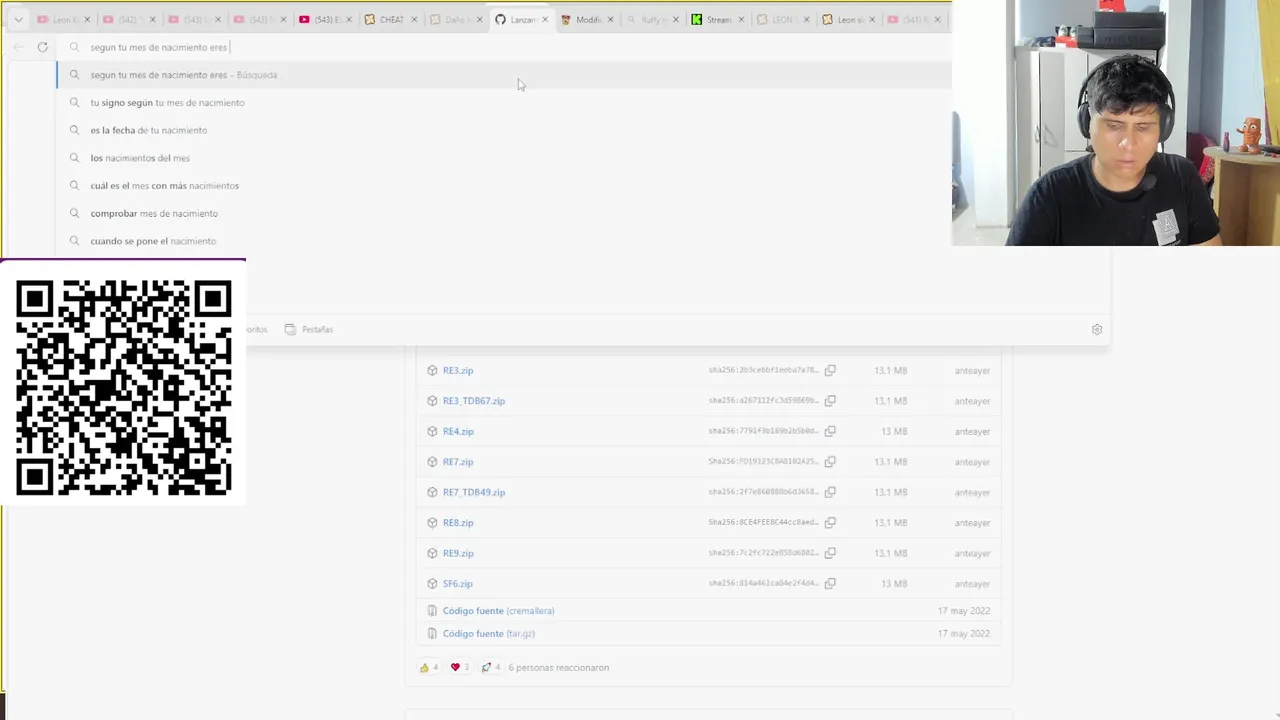Copy the SHA256 hash for RE3.zip
This screenshot has width=1280, height=720.
[830, 370]
